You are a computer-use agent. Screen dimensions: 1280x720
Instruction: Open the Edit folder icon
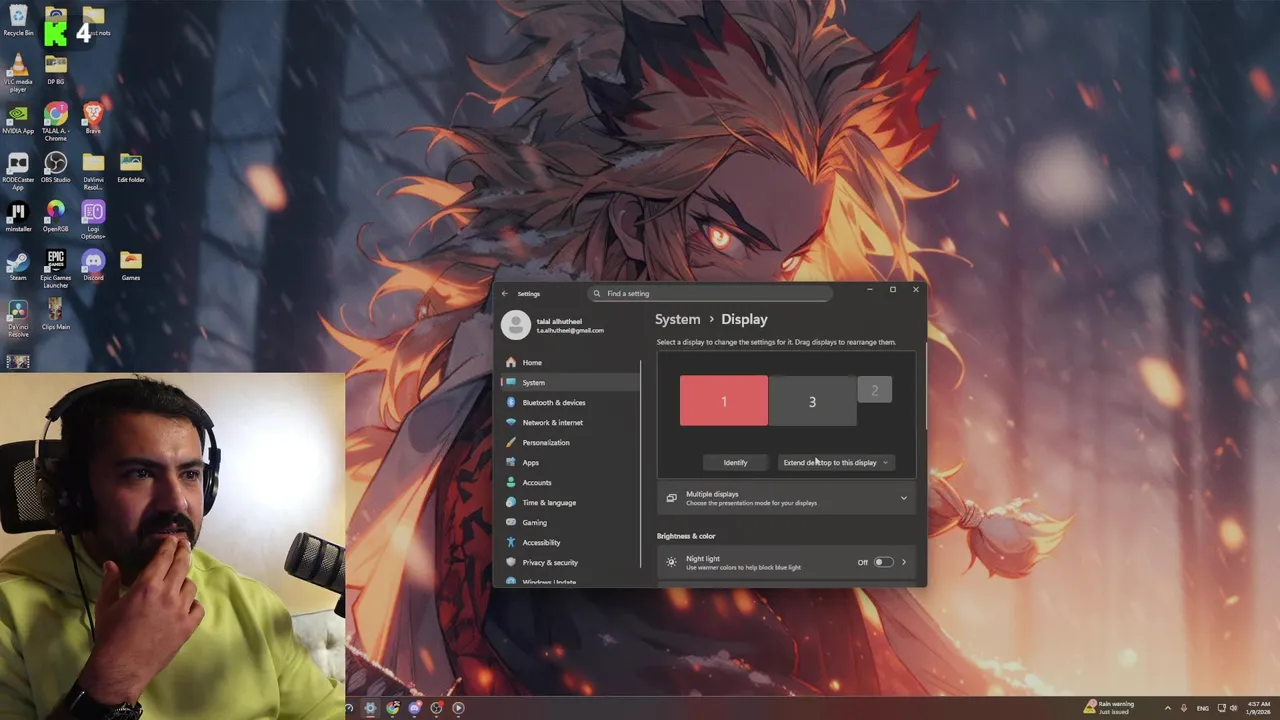pyautogui.click(x=131, y=168)
